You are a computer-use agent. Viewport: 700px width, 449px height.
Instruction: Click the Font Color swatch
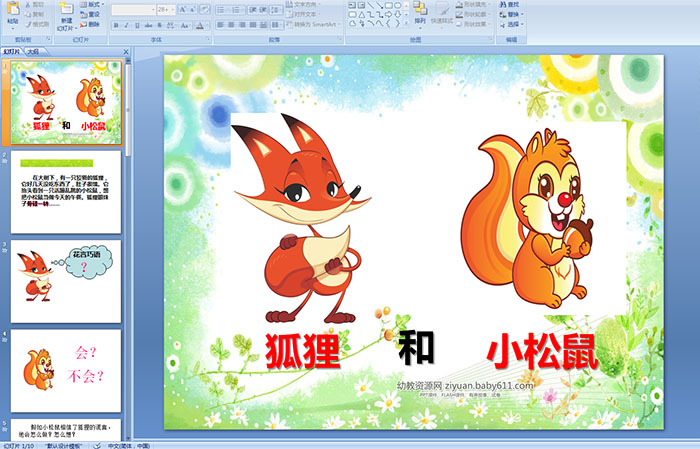click(x=200, y=25)
